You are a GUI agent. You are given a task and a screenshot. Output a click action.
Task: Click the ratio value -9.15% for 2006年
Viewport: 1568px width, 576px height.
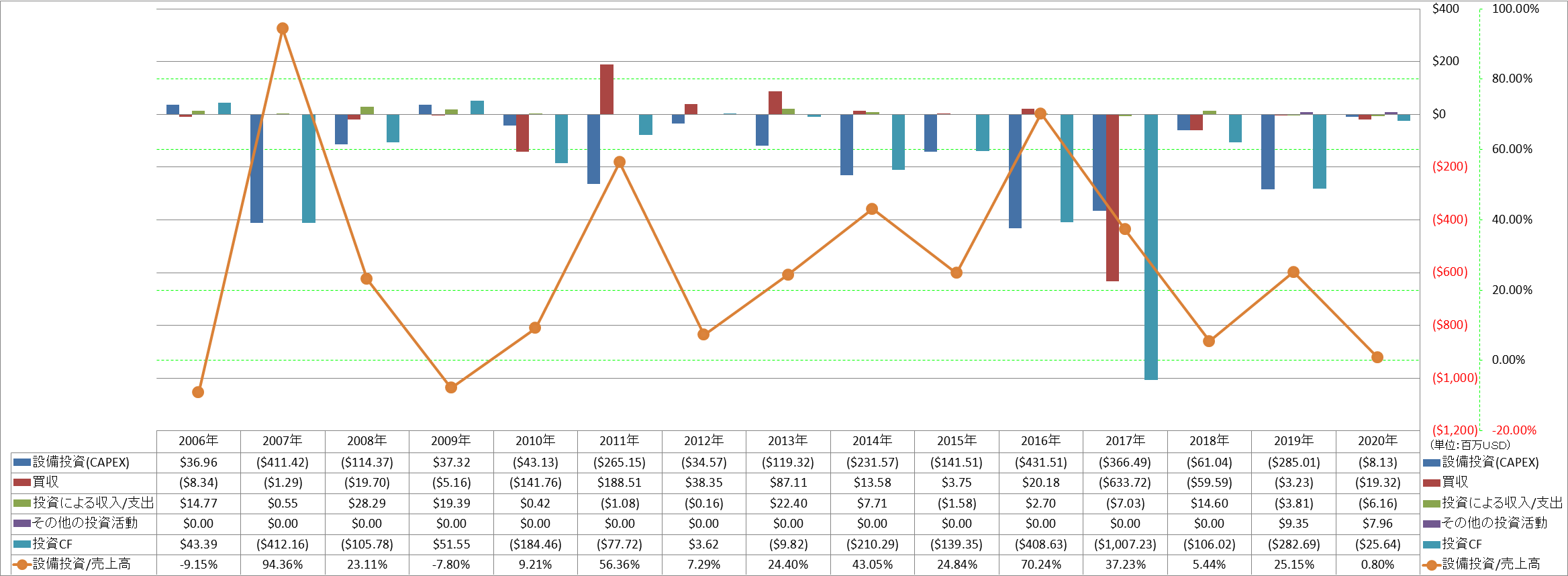(199, 565)
